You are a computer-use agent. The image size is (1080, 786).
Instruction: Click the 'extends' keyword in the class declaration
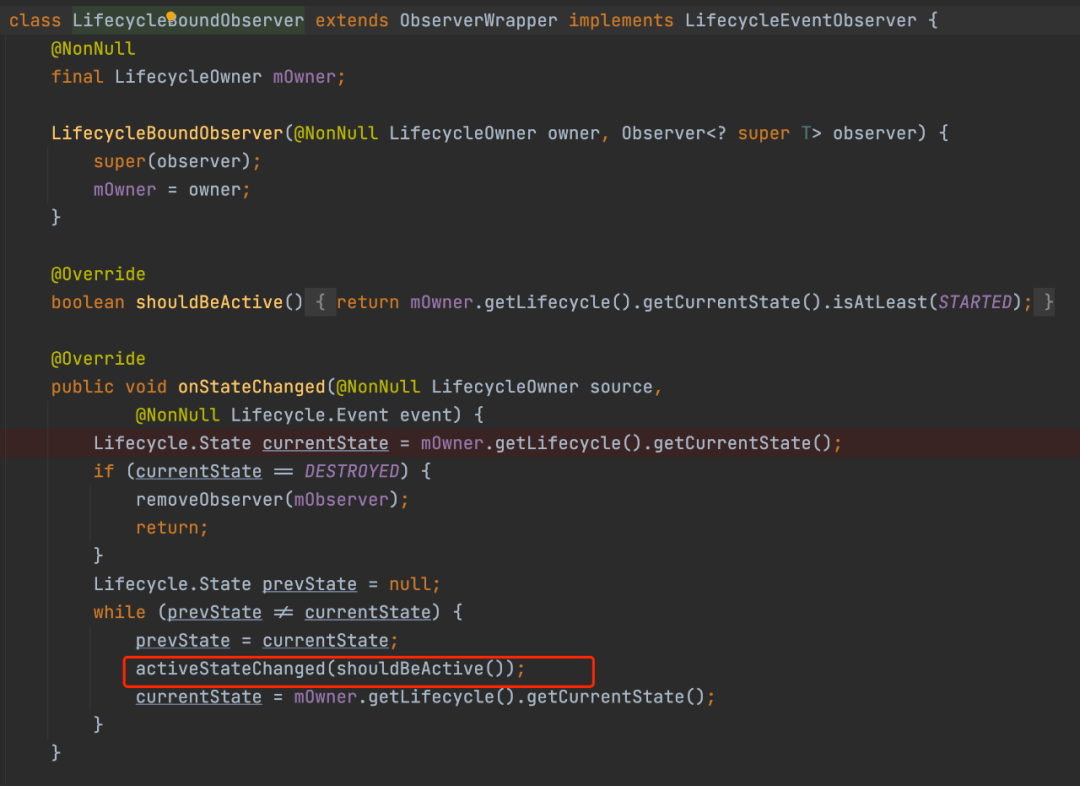(351, 21)
